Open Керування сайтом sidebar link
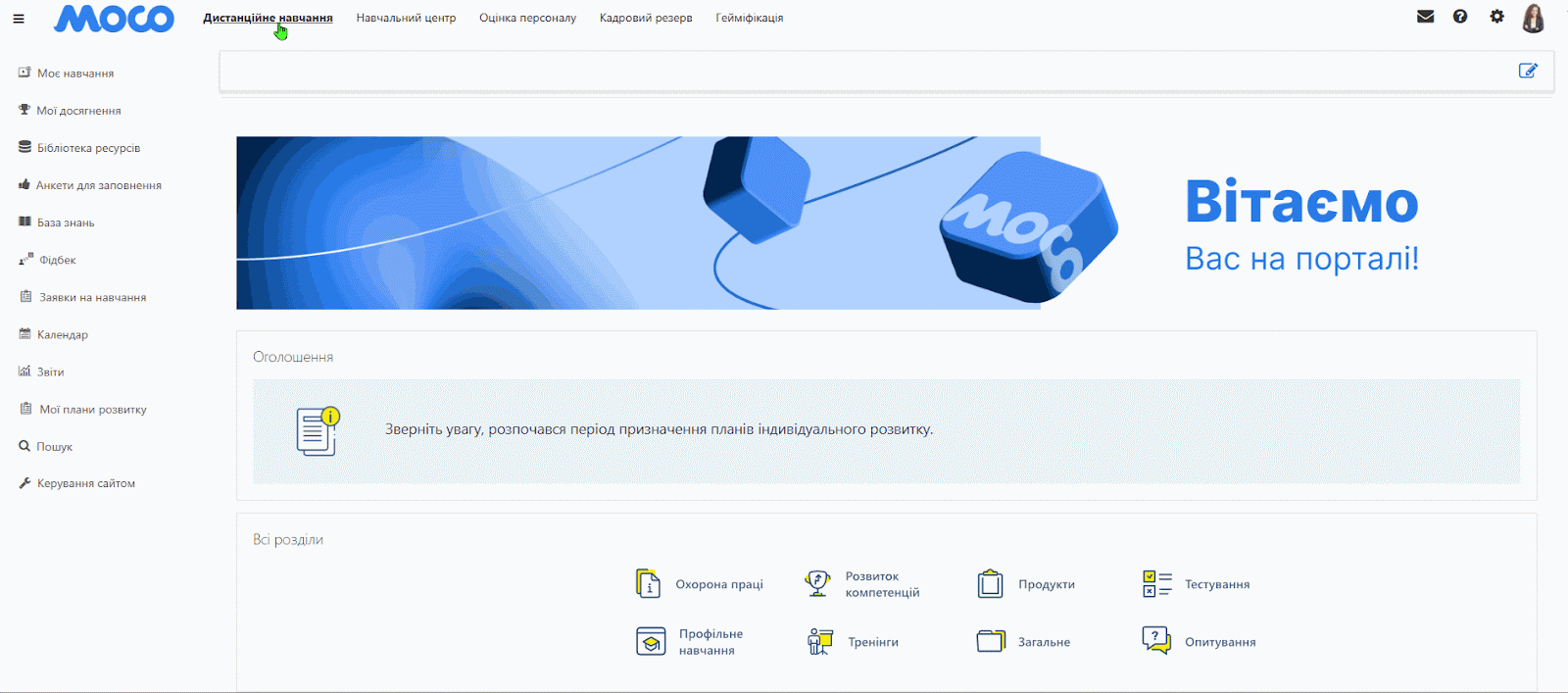The height and width of the screenshot is (693, 1568). 86,483
